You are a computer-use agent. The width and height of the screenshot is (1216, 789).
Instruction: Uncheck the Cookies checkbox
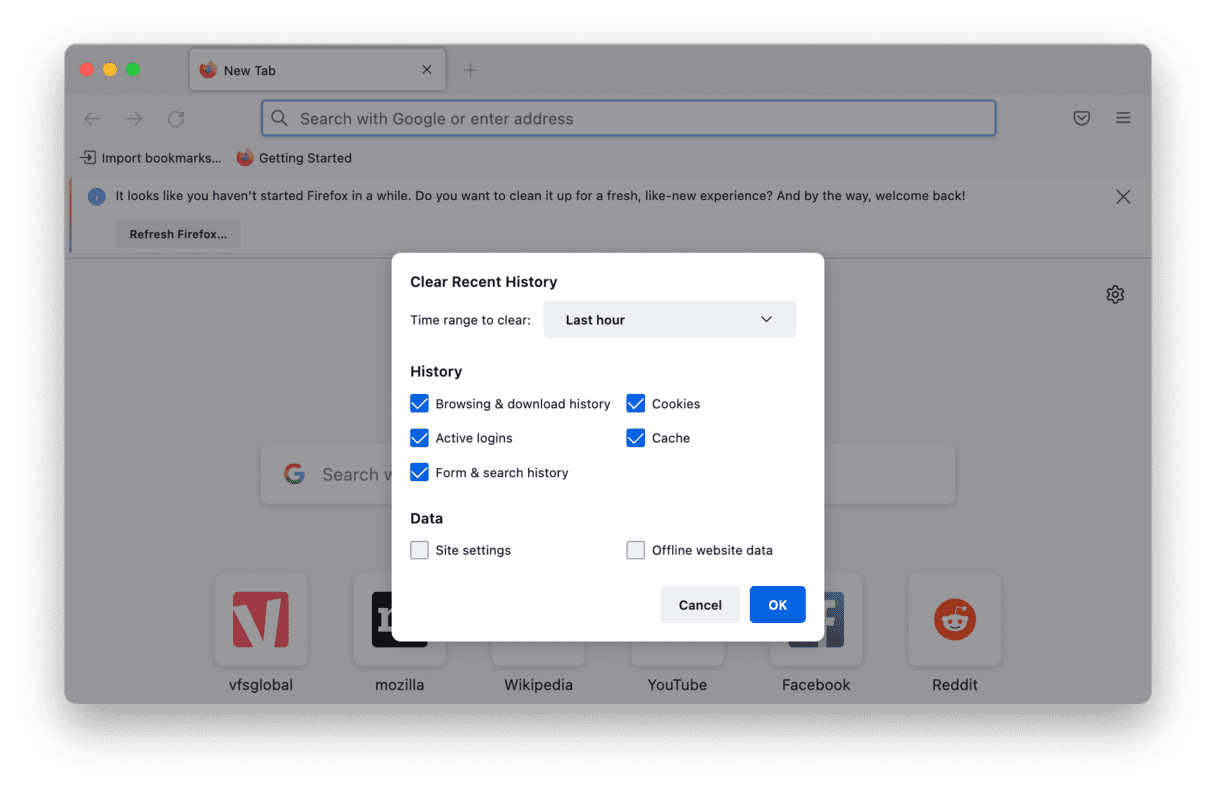click(635, 404)
